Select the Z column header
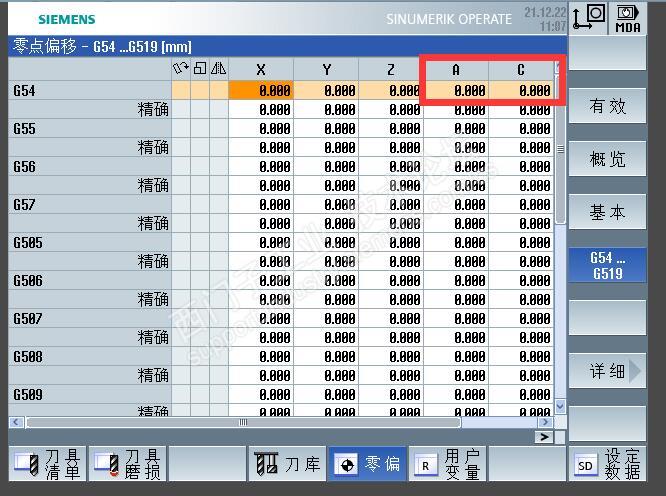Viewport: 666px width, 496px height. pos(391,70)
